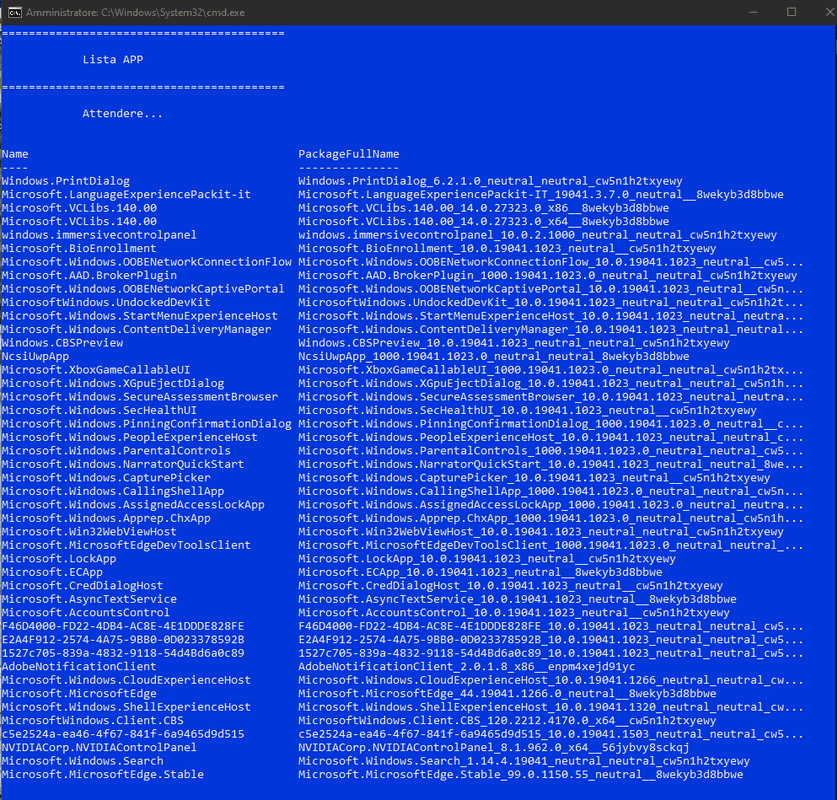This screenshot has width=837, height=800.
Task: Click full name 'NcsiUwpApp_1000.19041.1023.0_neutral_neutral_8wekyb3d8bbwe'
Action: [493, 356]
